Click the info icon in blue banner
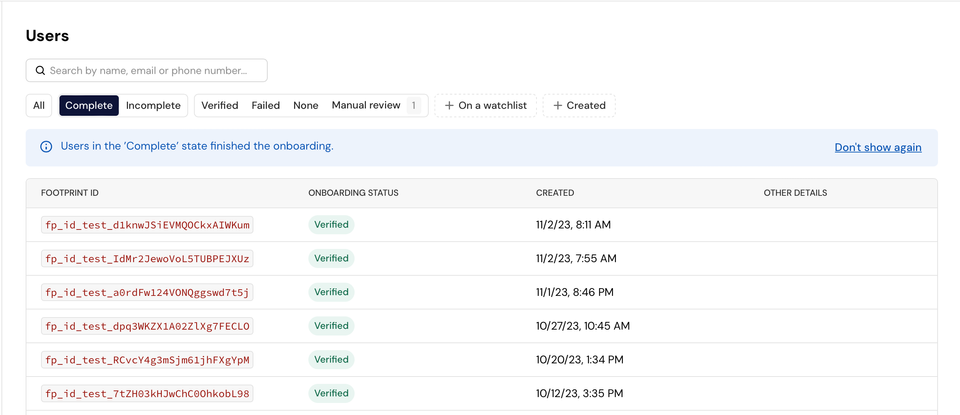 [x=46, y=147]
